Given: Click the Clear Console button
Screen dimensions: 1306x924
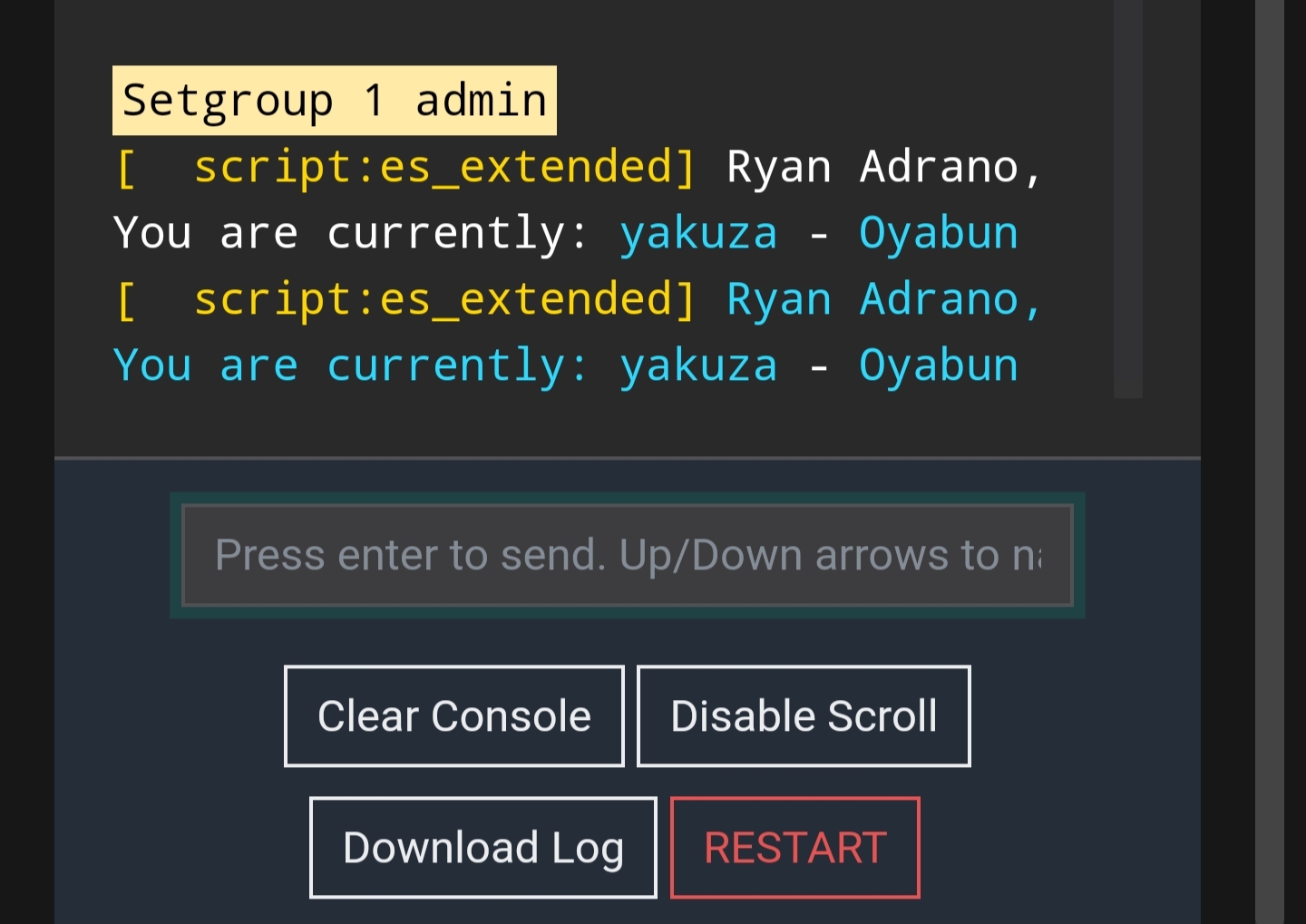Looking at the screenshot, I should tap(453, 715).
